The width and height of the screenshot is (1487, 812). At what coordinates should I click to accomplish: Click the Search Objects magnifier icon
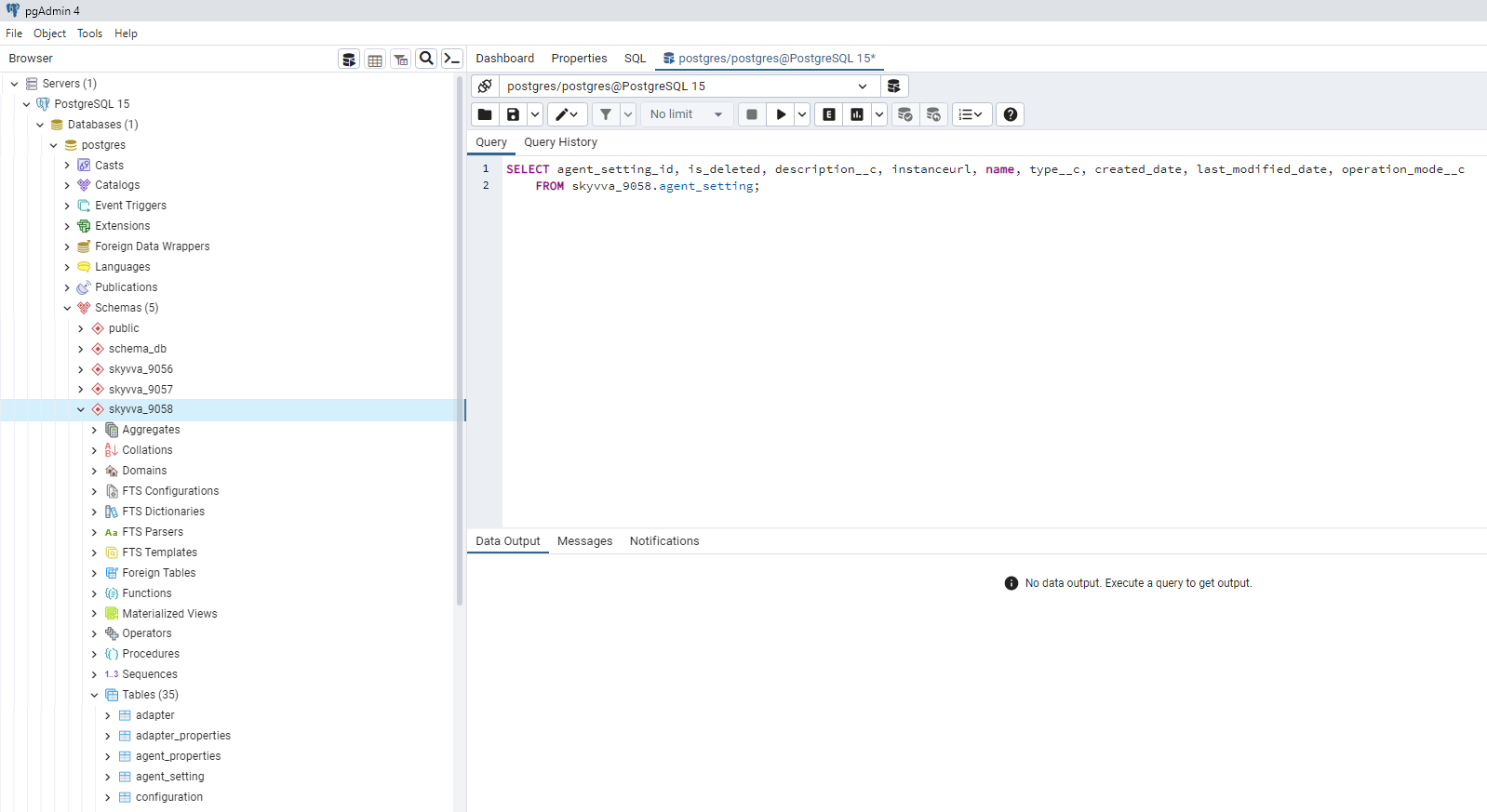426,59
